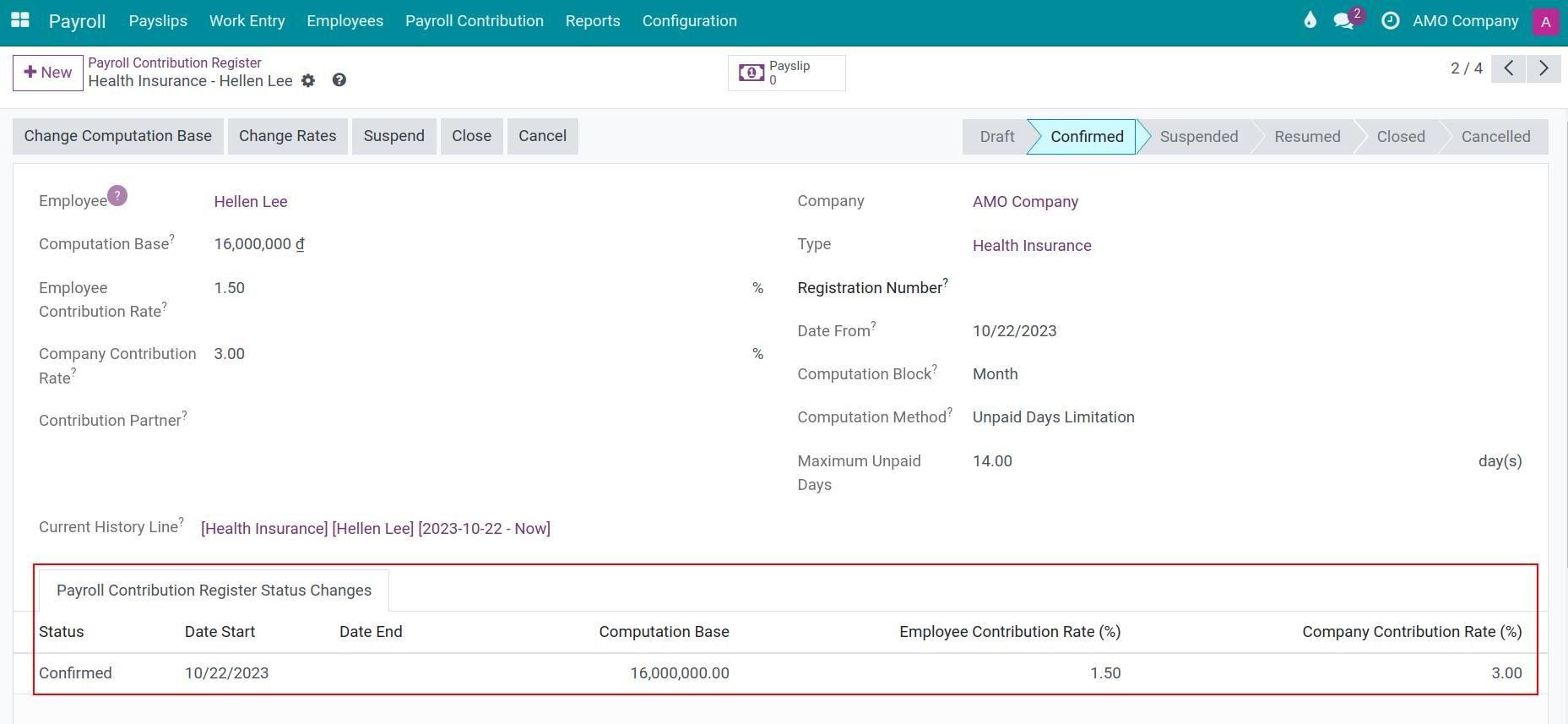Click record pager 2 / 4
1568x724 pixels.
(1467, 68)
